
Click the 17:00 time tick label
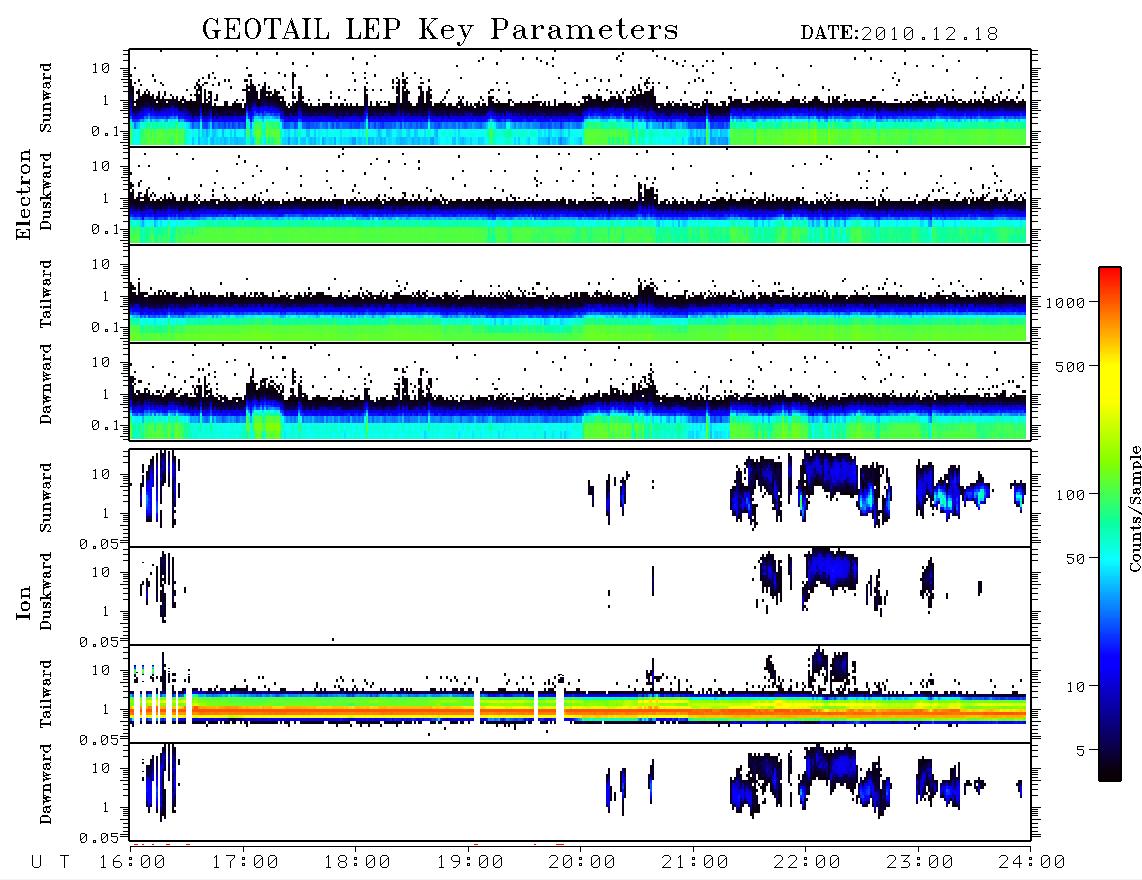coord(245,863)
